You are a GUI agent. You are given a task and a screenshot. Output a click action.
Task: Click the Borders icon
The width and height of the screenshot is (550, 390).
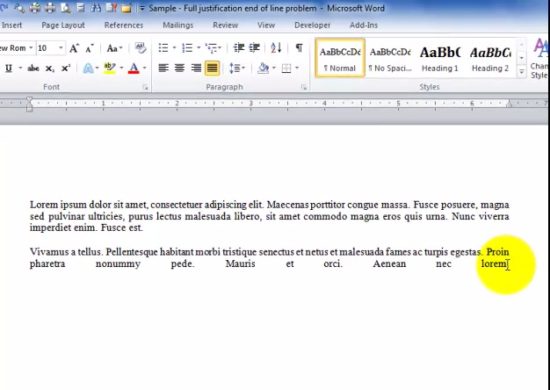coord(286,68)
